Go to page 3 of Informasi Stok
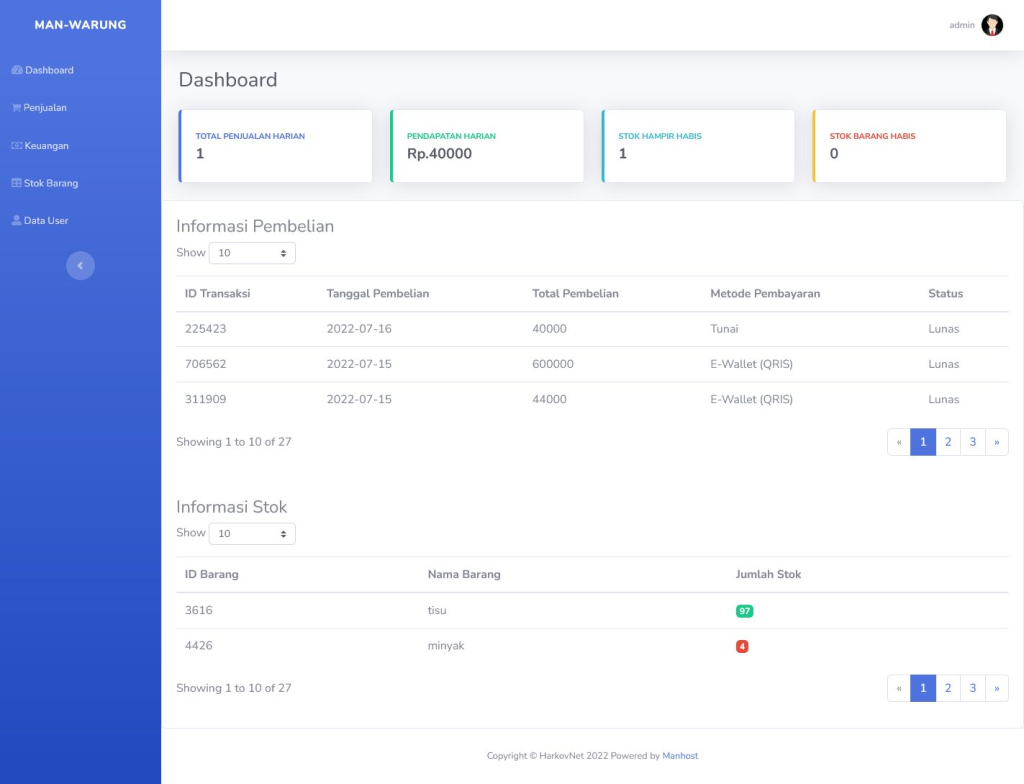 [972, 687]
